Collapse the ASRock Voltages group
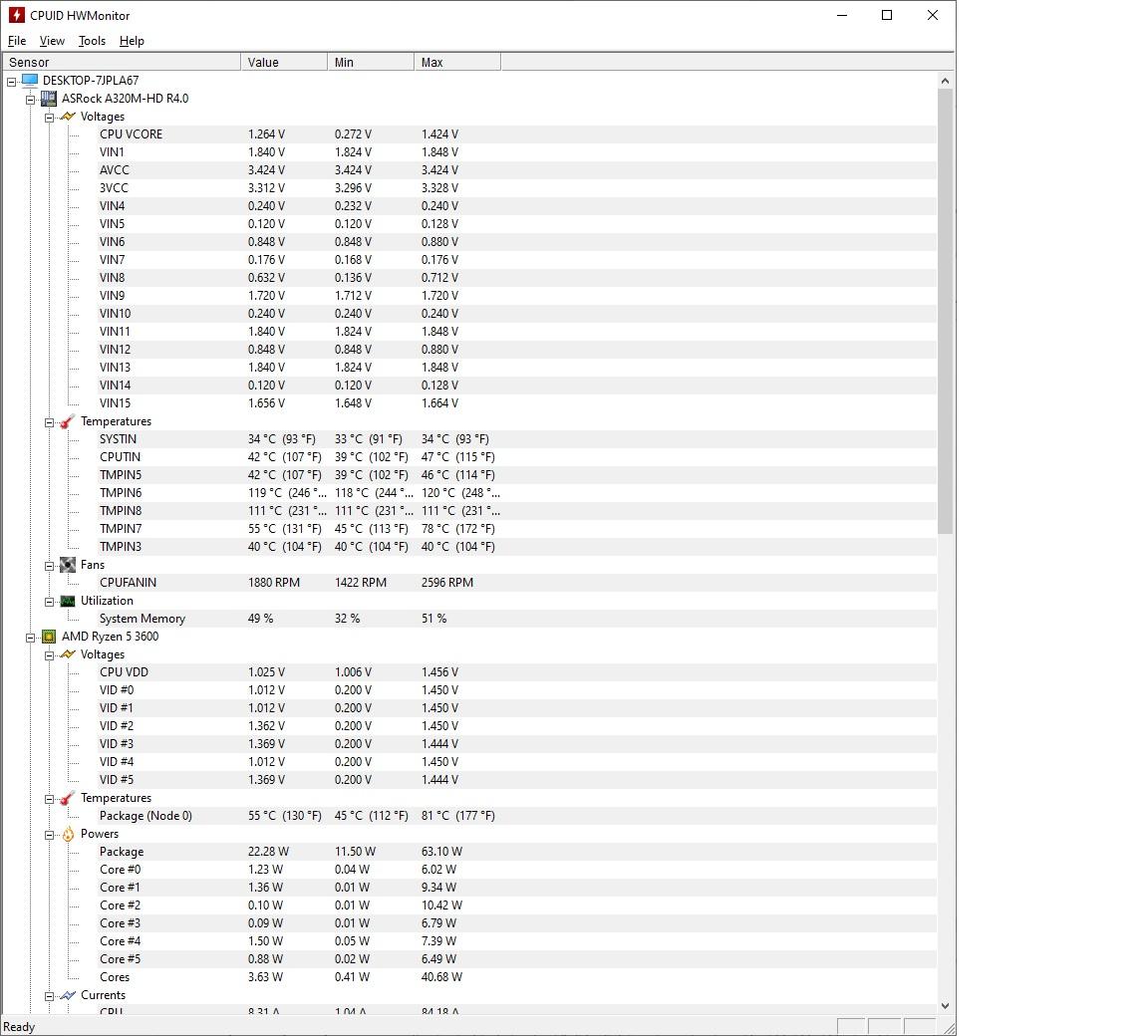This screenshot has width=1148, height=1036. pos(49,118)
